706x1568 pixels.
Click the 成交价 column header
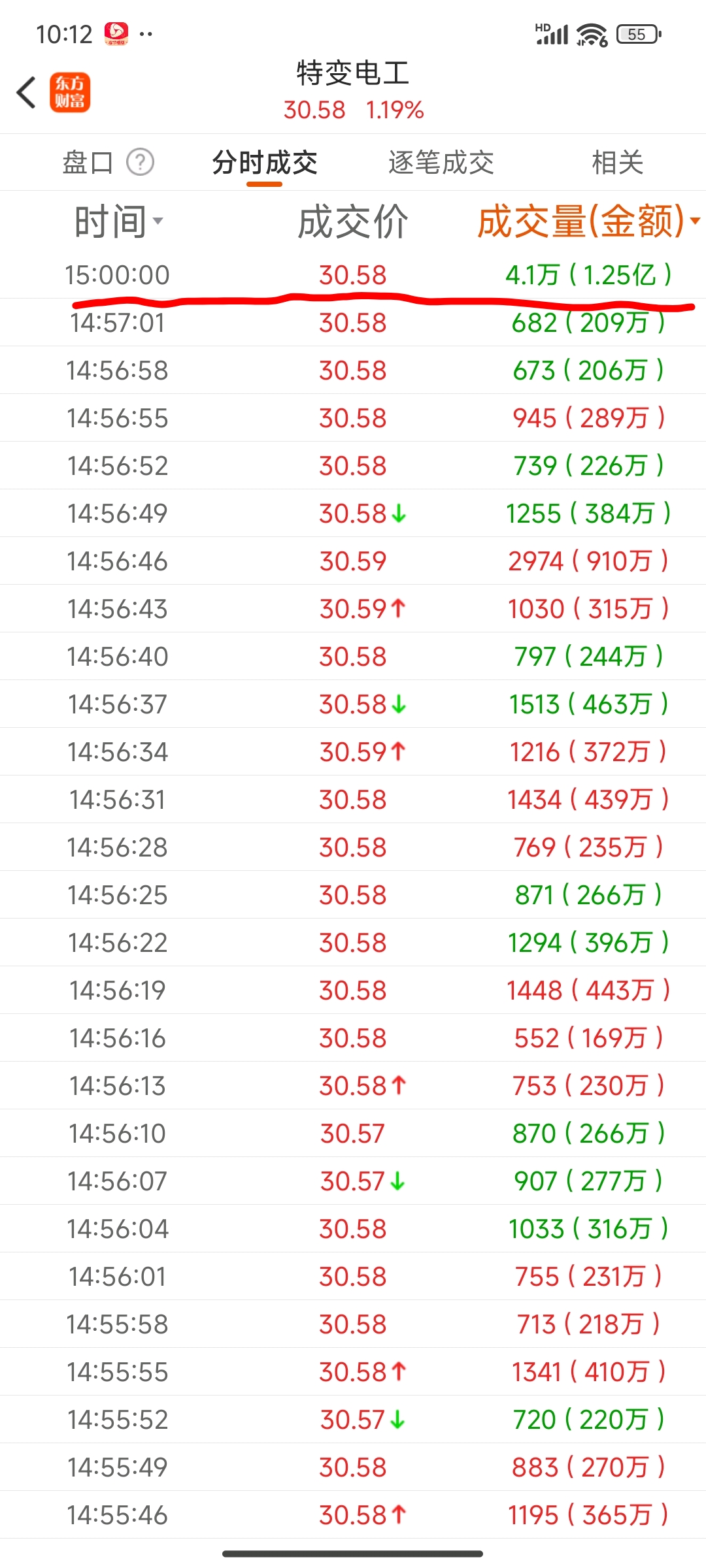[353, 221]
